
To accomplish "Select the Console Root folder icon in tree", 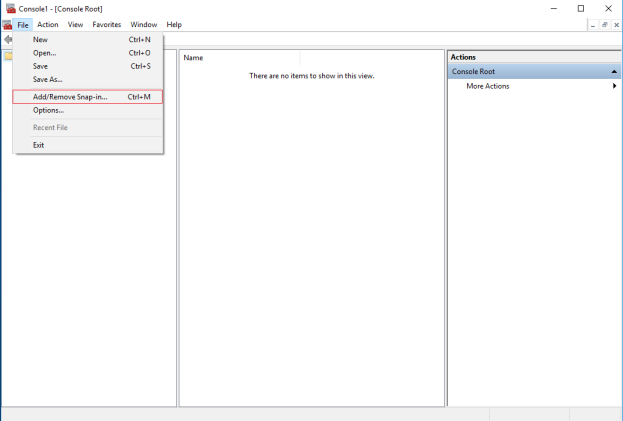I will point(6,56).
